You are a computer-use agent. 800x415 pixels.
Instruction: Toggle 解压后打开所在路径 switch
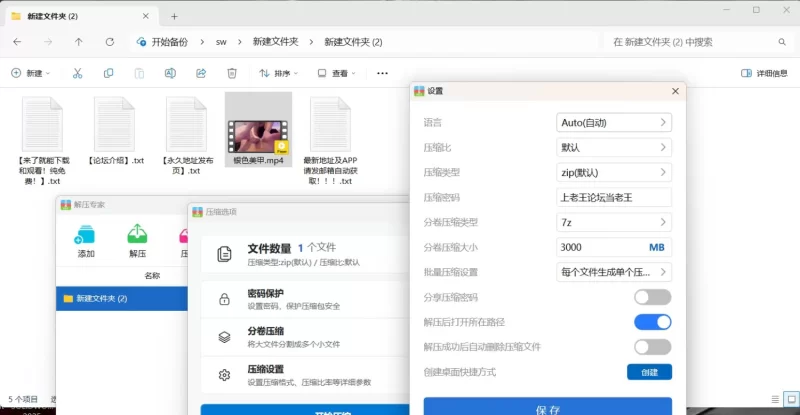653,322
